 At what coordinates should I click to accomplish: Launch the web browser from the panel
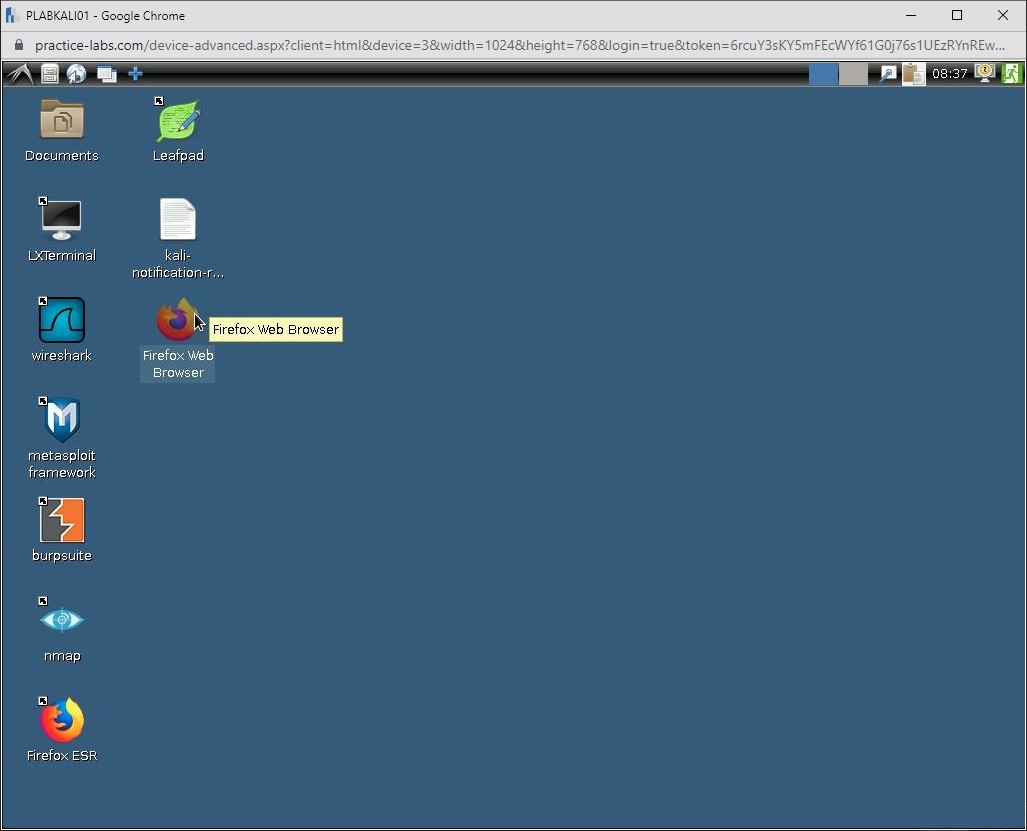tap(77, 73)
